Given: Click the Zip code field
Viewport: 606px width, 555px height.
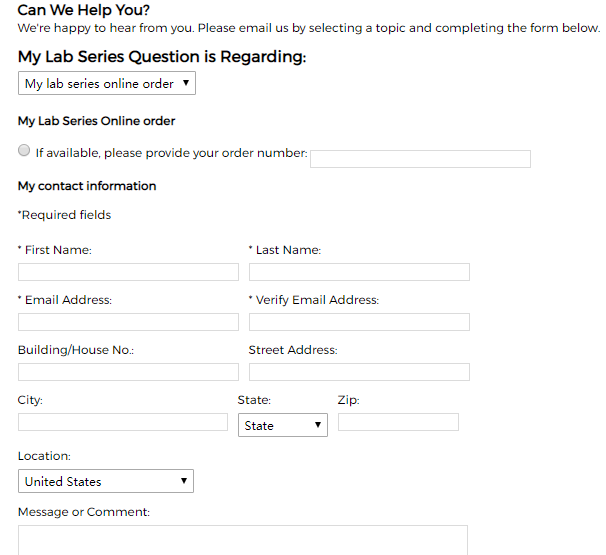Looking at the screenshot, I should click(398, 422).
